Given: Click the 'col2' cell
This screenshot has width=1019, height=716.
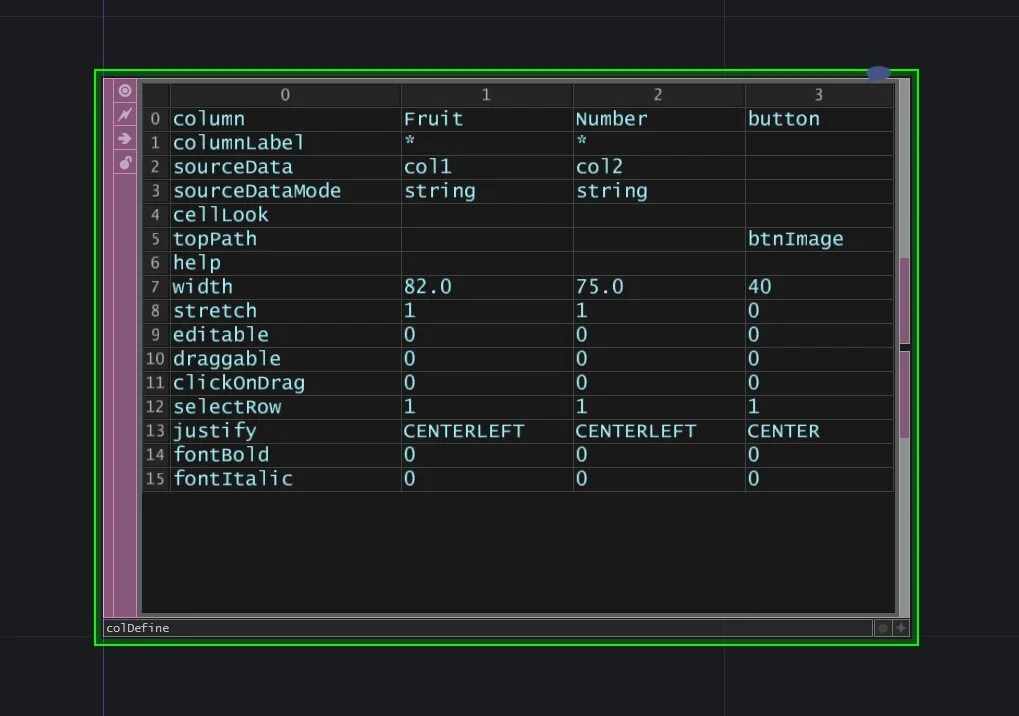Looking at the screenshot, I should pyautogui.click(x=658, y=167).
